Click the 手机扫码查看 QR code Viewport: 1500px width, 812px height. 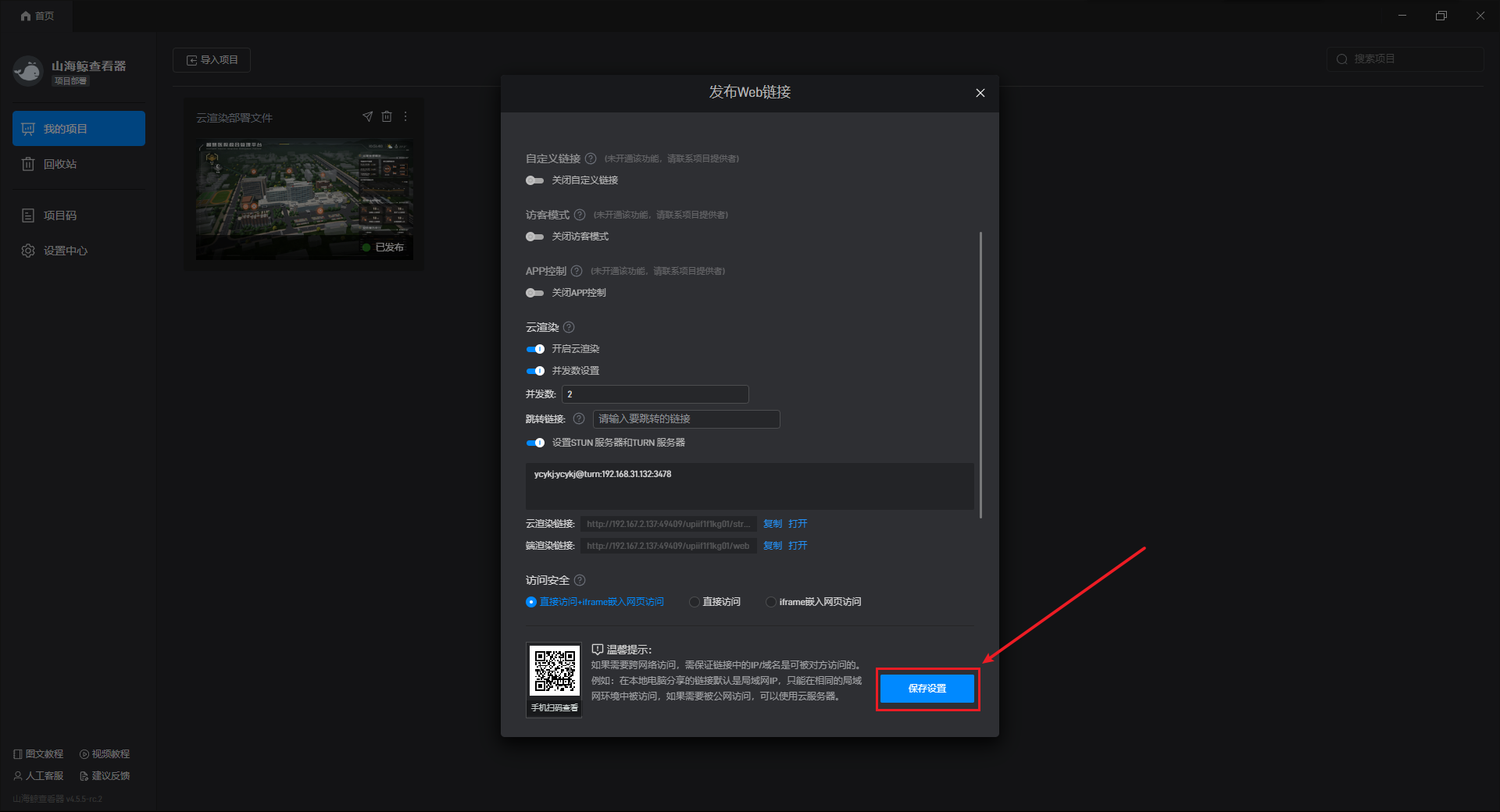point(555,671)
